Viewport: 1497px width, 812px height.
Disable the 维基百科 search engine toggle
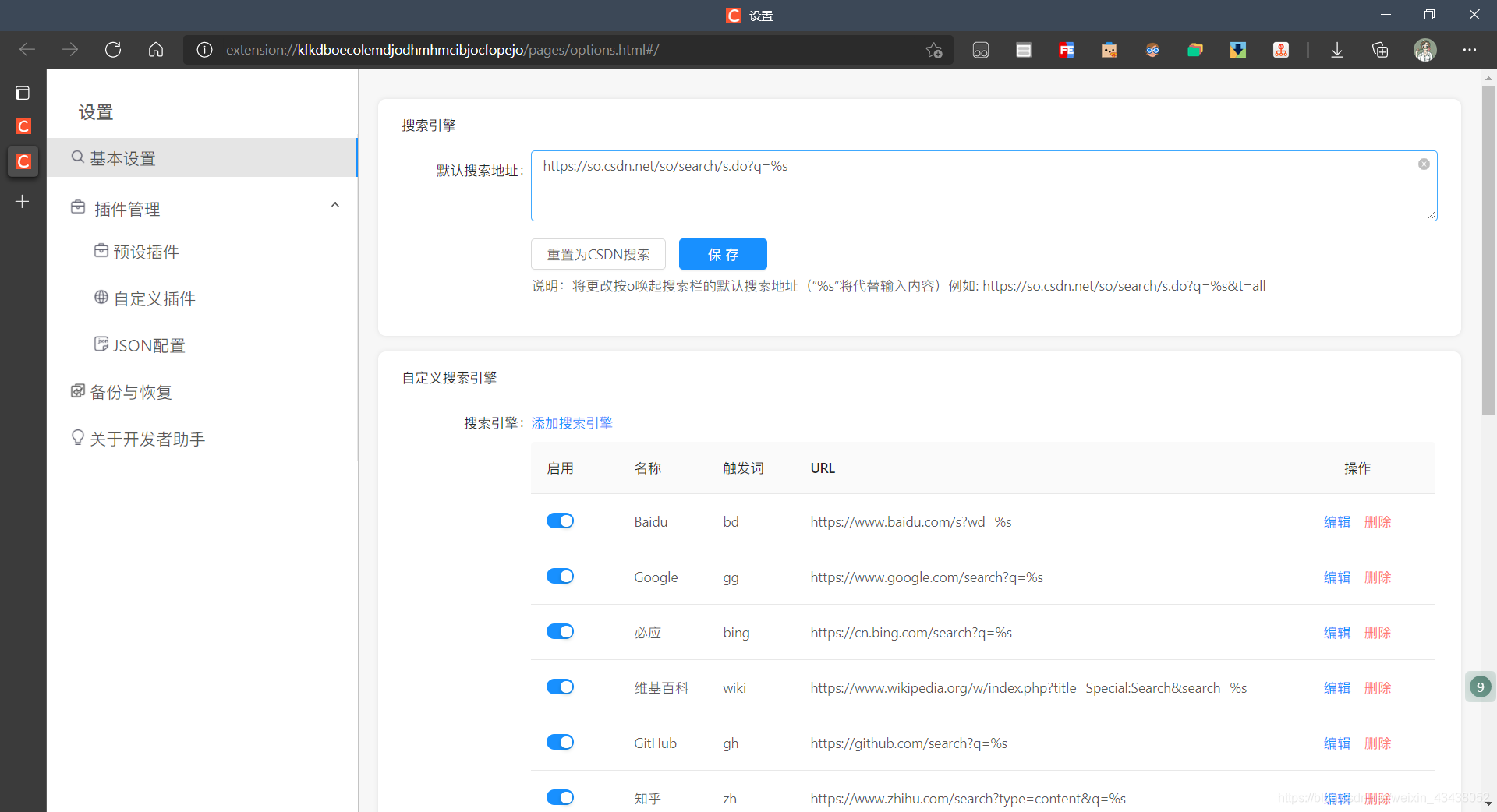(560, 687)
